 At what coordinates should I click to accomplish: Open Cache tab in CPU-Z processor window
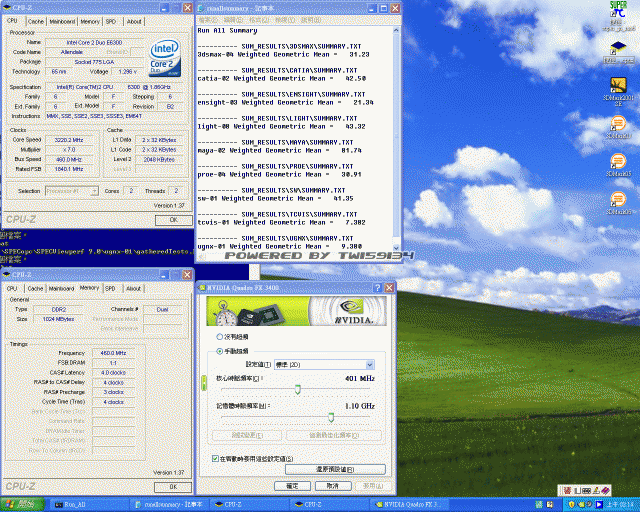coord(36,21)
